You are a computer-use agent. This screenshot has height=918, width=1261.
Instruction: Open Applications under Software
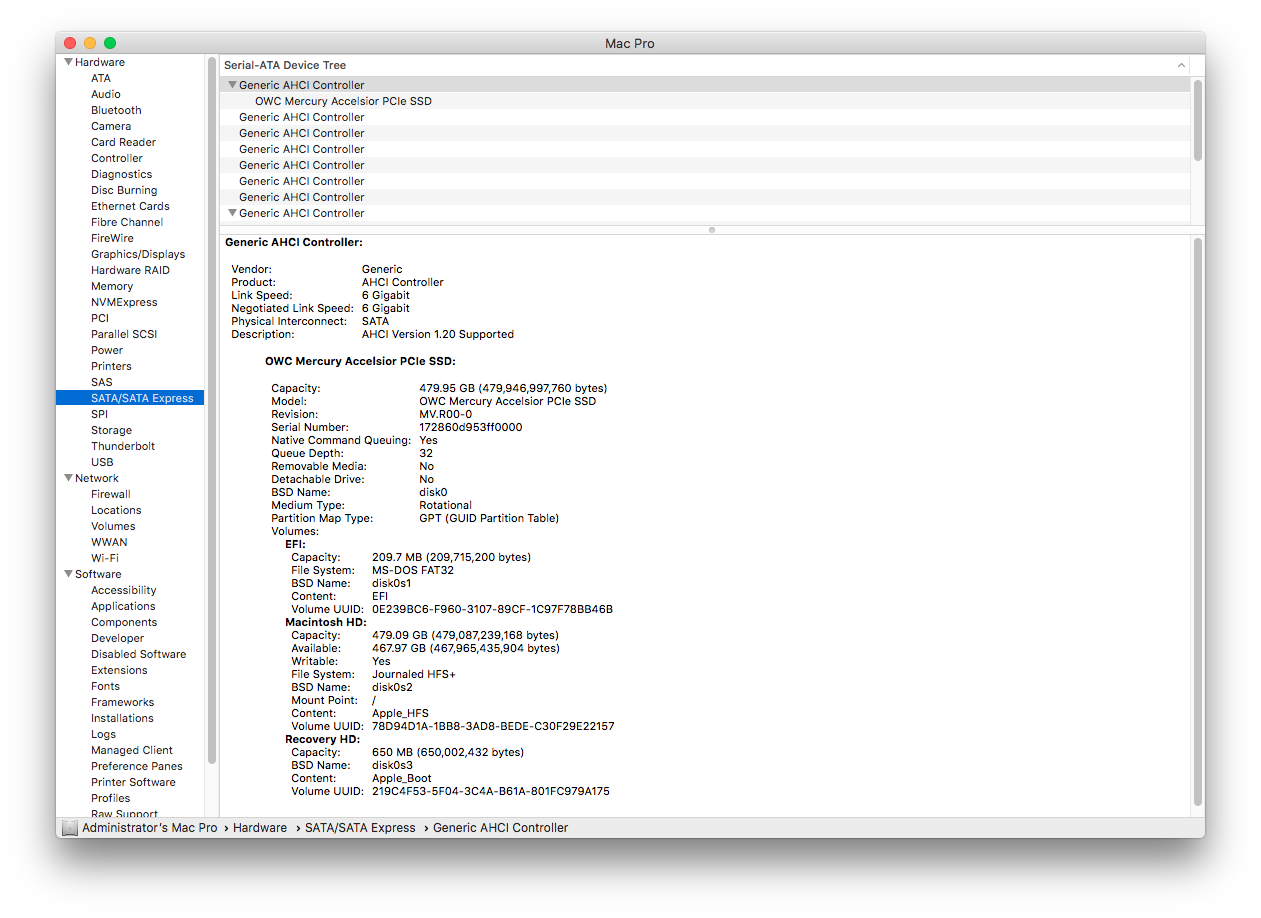(x=123, y=606)
